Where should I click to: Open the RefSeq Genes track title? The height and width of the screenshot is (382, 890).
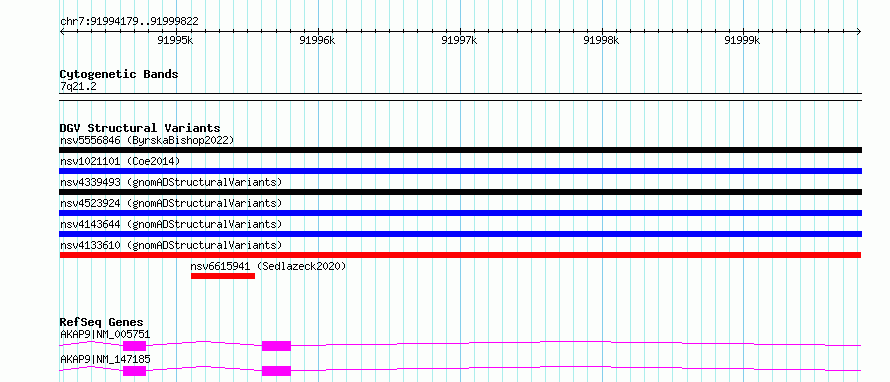pos(102,322)
